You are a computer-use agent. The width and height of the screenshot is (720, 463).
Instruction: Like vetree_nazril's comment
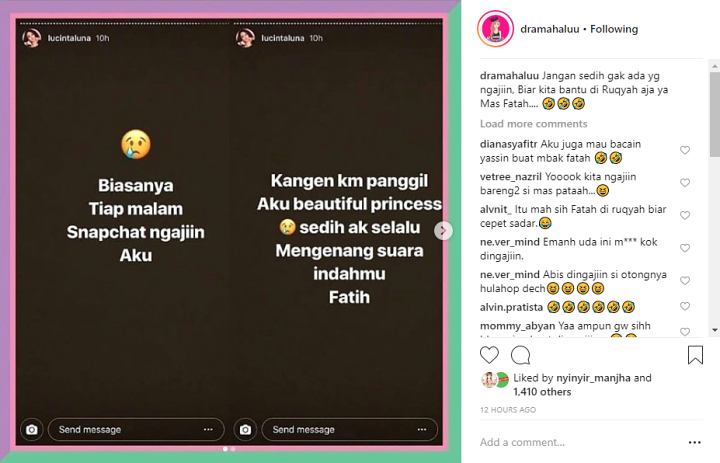coord(685,183)
